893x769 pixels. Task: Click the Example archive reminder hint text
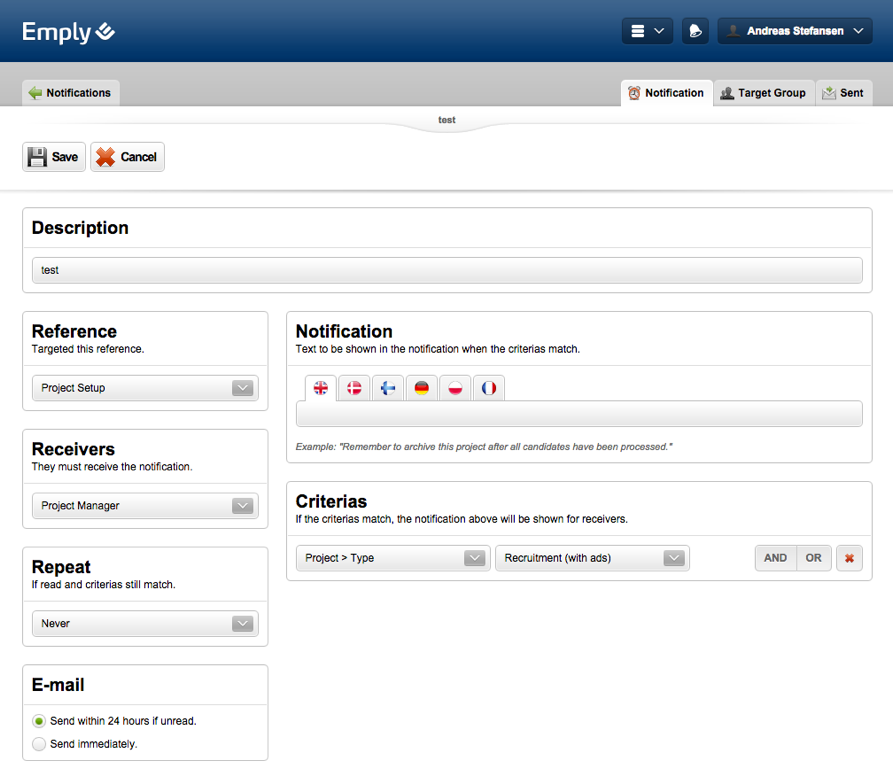point(484,447)
